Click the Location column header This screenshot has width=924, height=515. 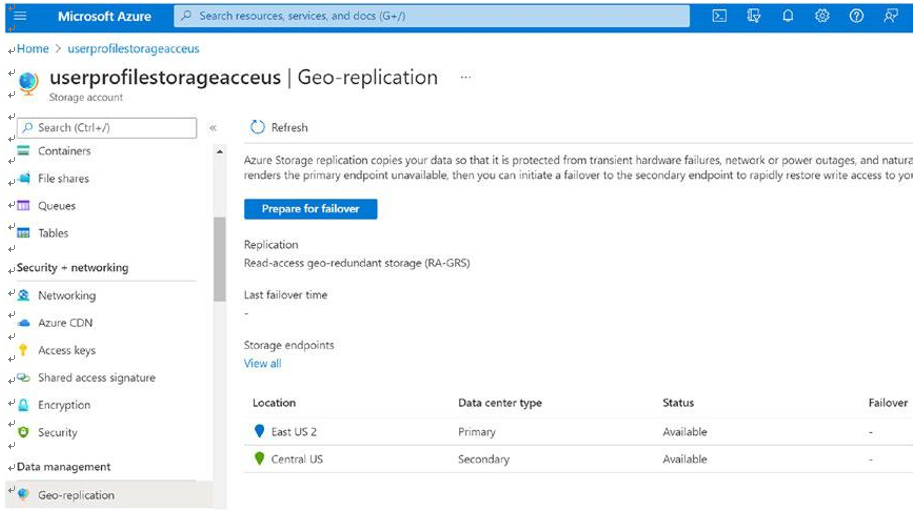pos(274,402)
